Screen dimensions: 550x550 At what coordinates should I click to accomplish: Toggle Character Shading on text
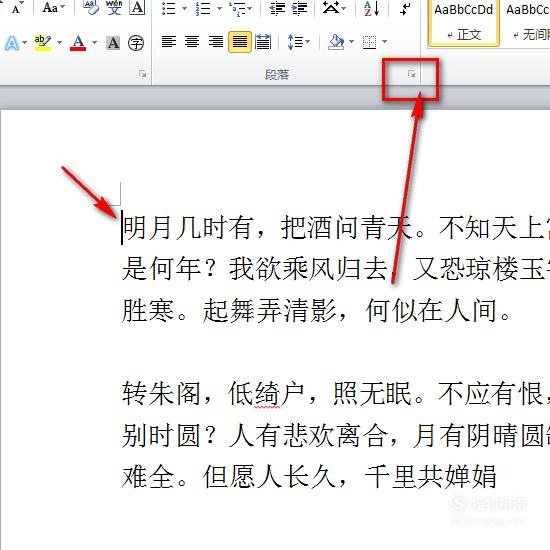(113, 43)
